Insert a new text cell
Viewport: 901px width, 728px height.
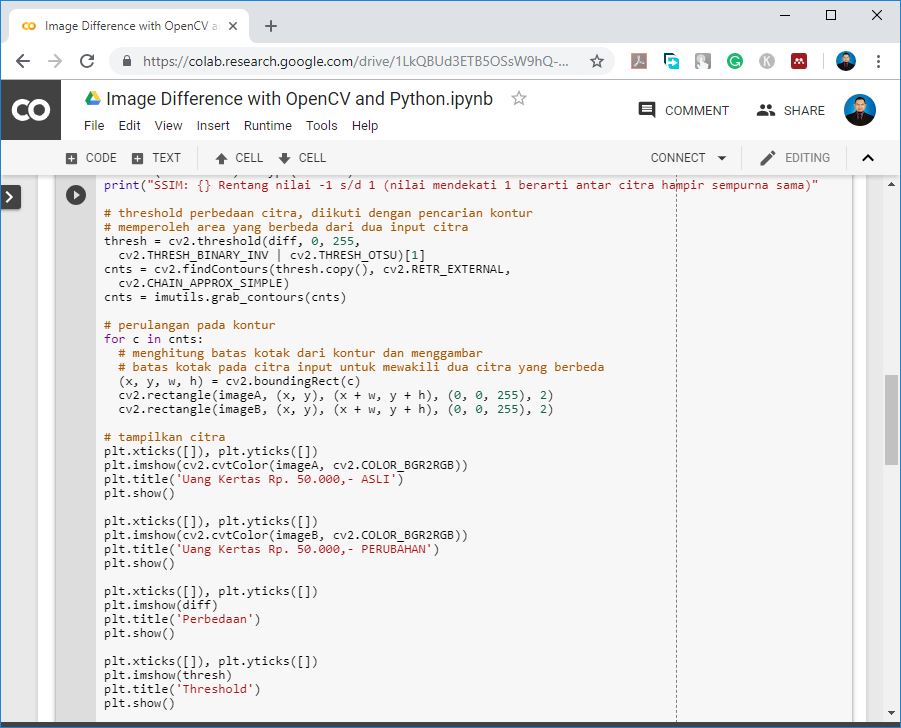coord(158,157)
